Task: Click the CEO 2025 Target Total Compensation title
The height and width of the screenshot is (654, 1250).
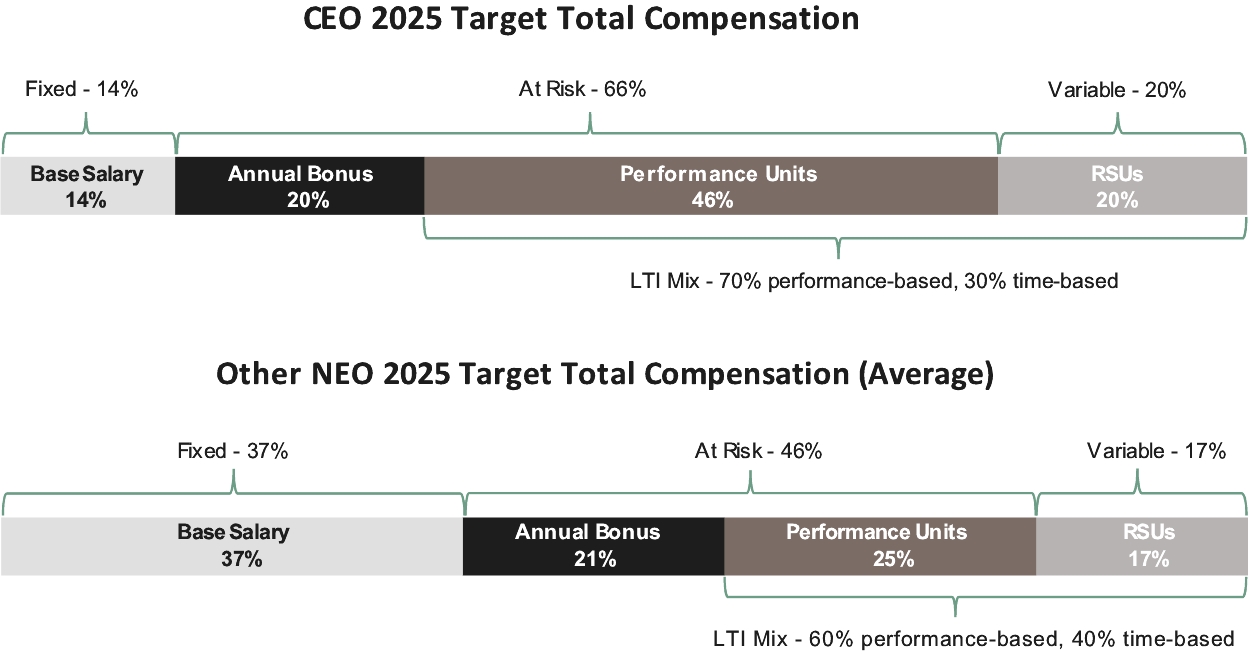Action: (x=582, y=19)
